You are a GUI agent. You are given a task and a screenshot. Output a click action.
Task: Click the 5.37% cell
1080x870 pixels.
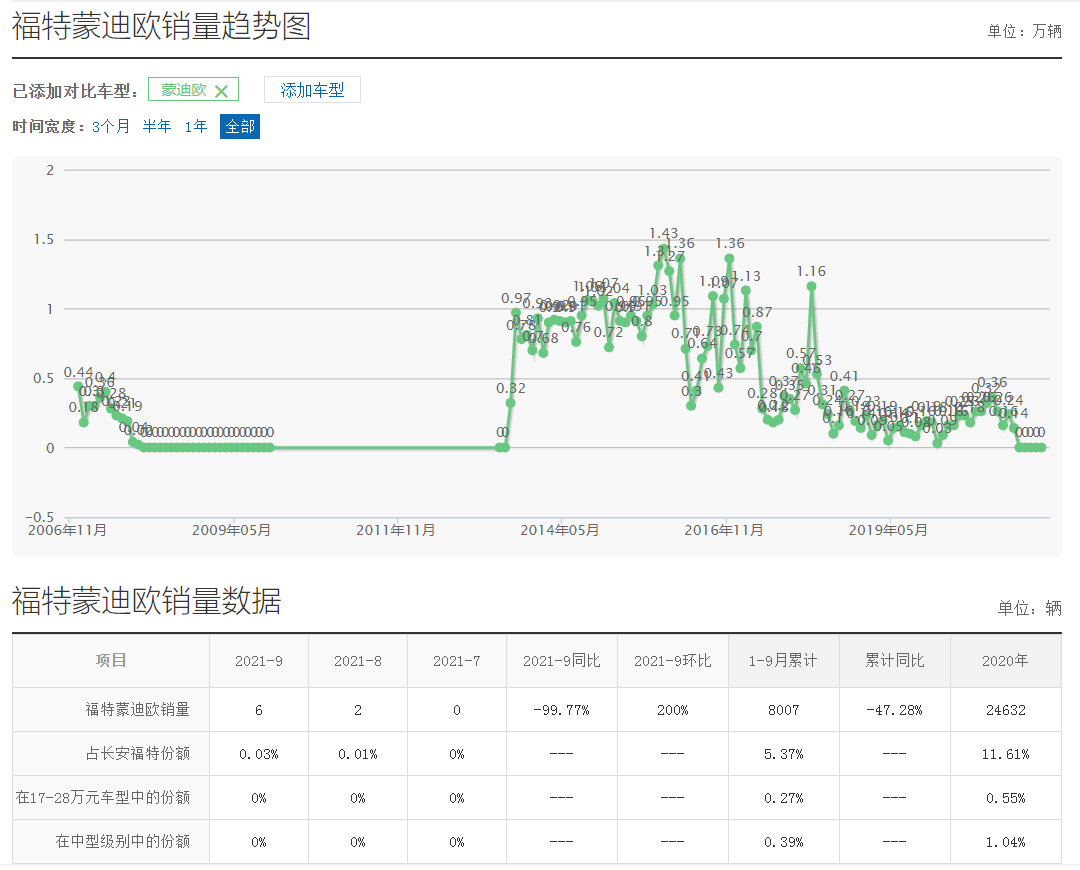pos(784,754)
